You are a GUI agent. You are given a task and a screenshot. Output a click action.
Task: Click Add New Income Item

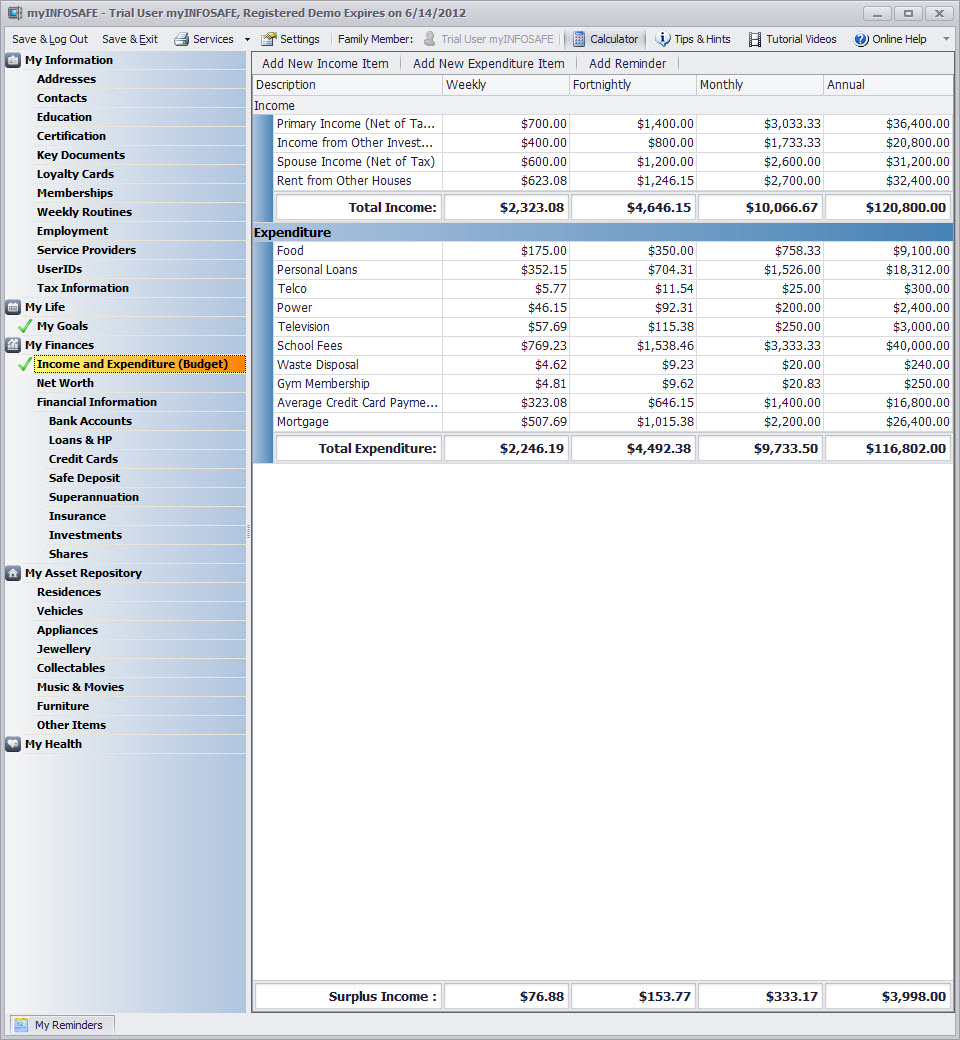click(x=325, y=63)
